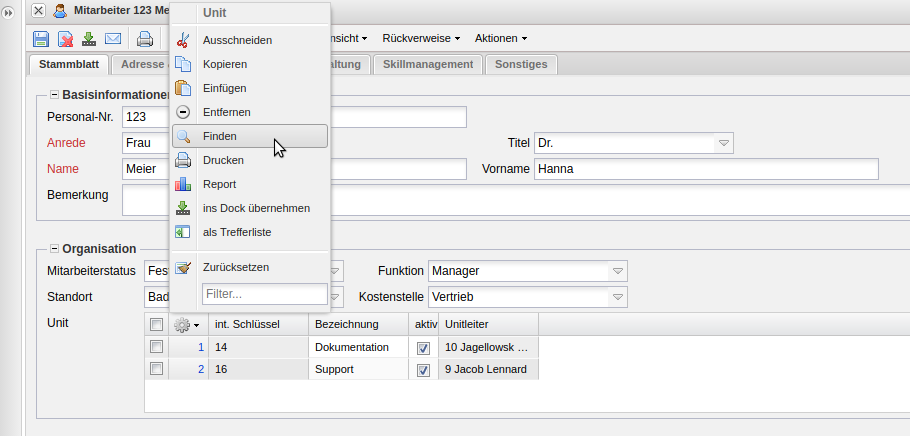910x436 pixels.
Task: Click the delete record icon with red X
Action: [65, 39]
